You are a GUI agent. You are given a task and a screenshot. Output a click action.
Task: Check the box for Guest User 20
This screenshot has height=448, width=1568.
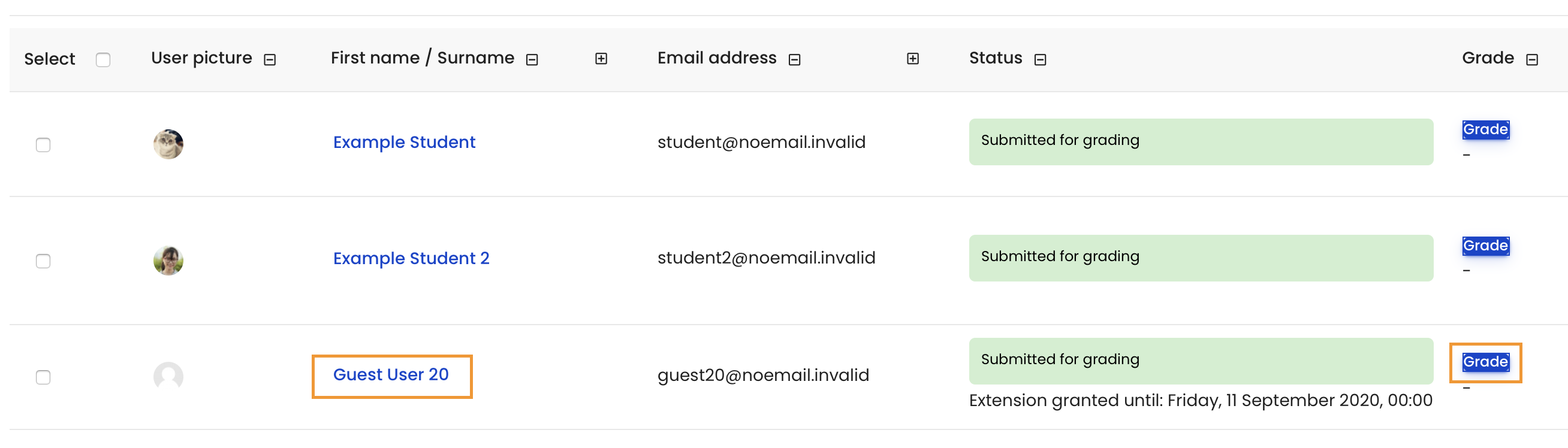click(43, 377)
